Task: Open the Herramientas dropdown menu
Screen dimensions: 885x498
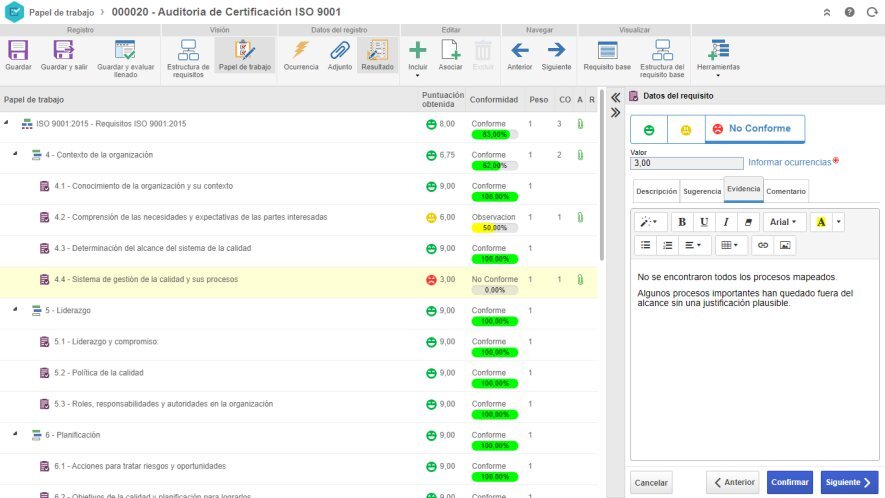Action: 718,57
